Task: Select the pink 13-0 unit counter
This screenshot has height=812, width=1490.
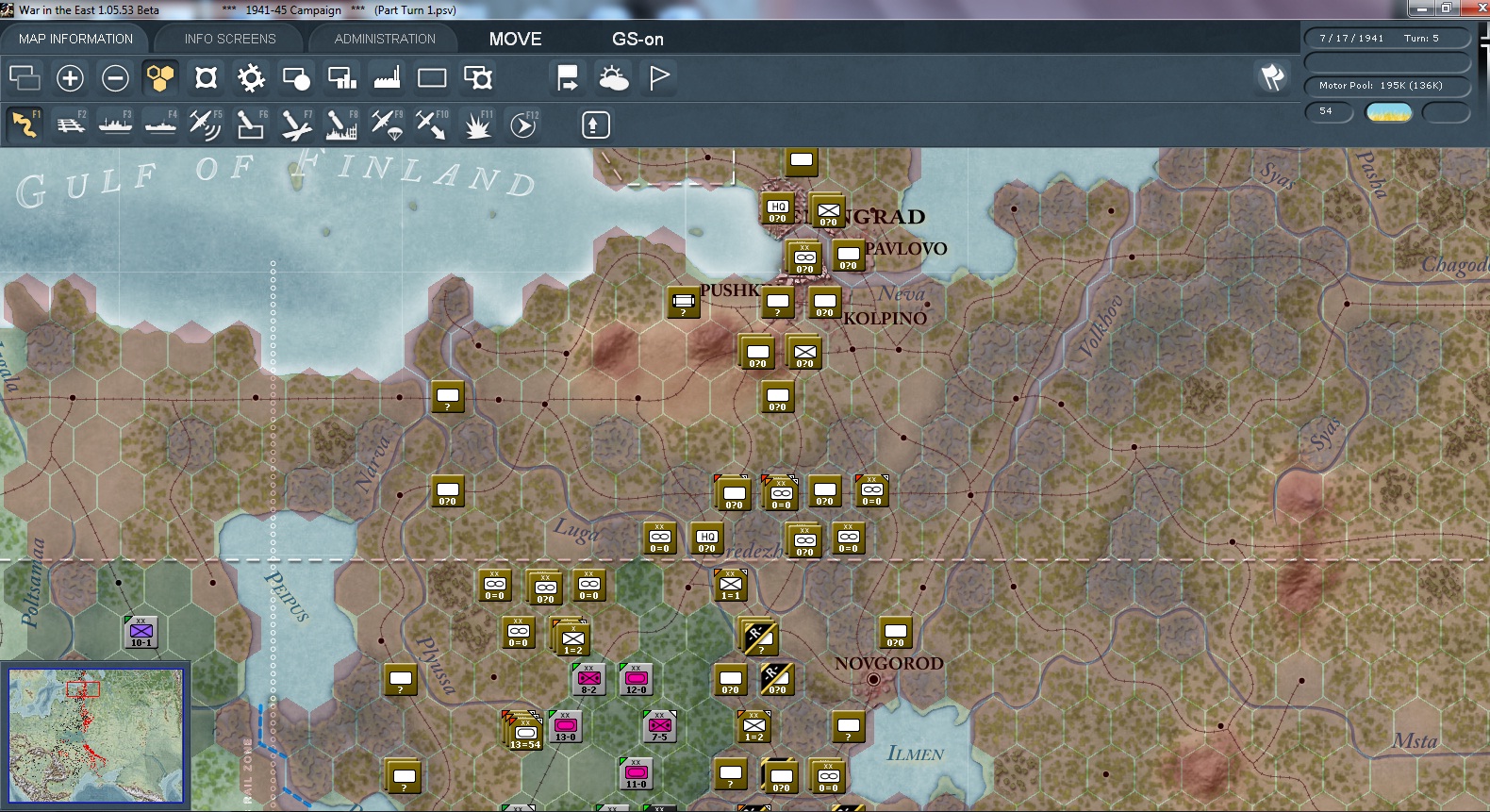Action: coord(565,726)
